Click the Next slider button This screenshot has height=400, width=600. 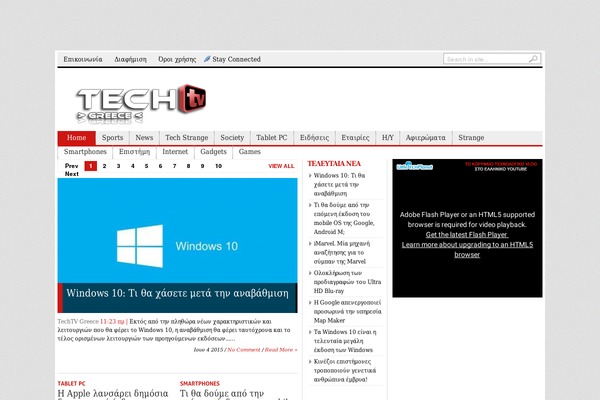pos(72,174)
